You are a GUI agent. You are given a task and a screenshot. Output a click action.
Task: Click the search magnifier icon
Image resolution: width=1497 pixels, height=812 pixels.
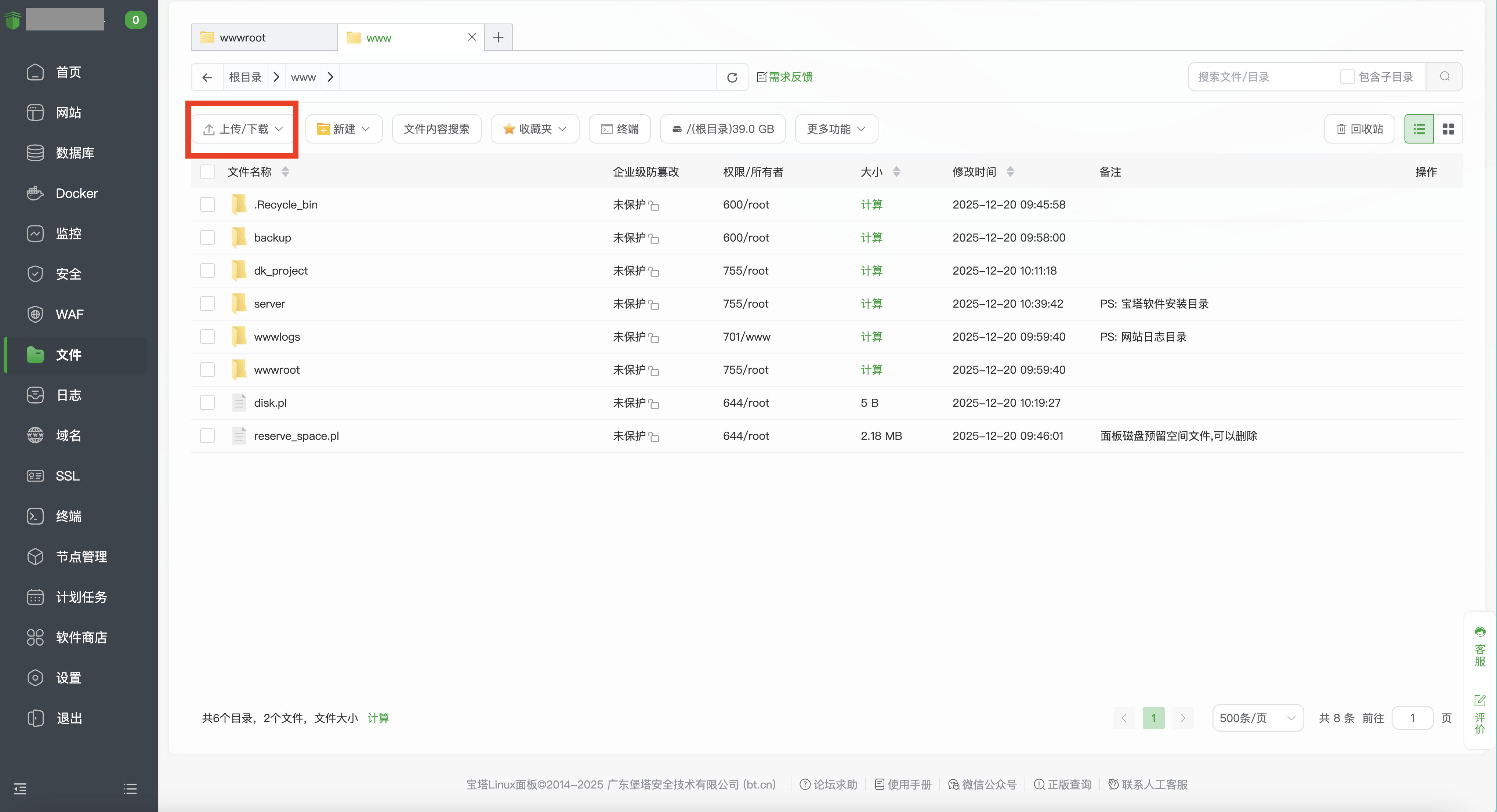1445,77
